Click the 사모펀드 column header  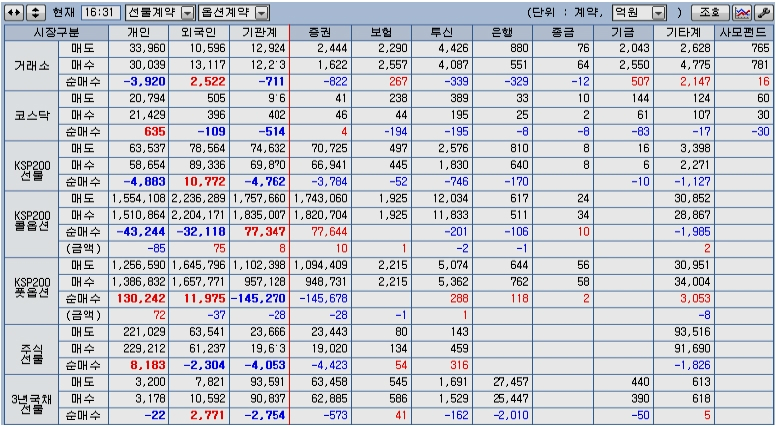pos(744,33)
